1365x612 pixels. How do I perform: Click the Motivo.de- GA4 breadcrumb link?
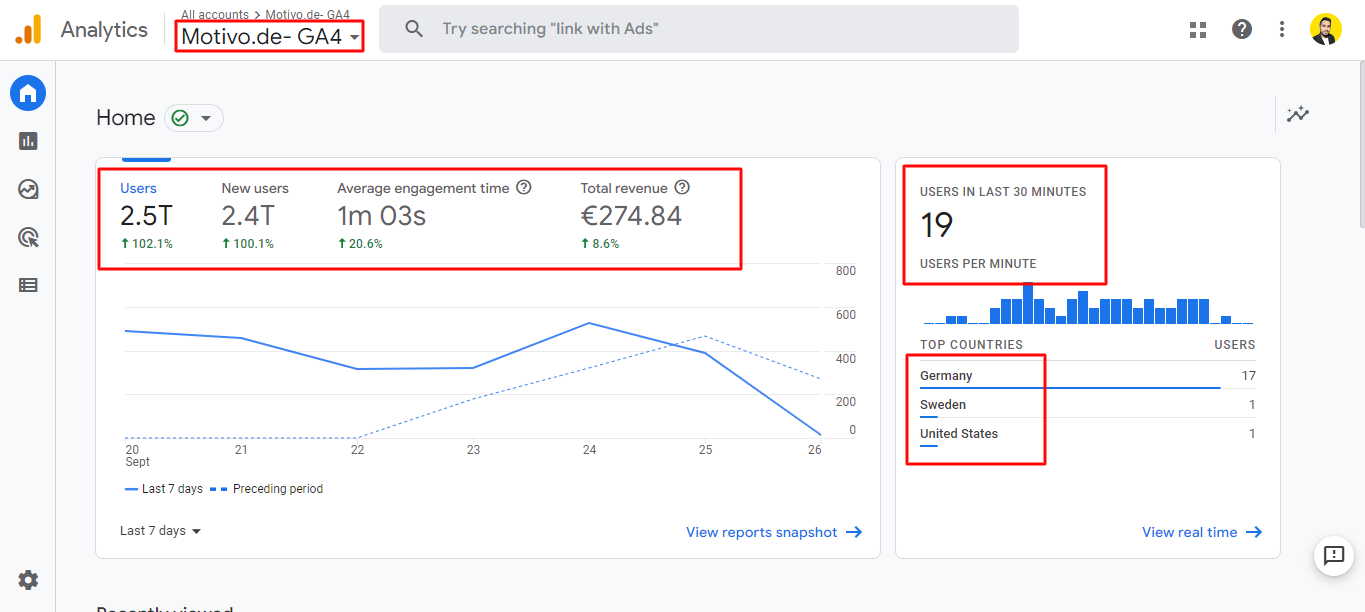[307, 15]
